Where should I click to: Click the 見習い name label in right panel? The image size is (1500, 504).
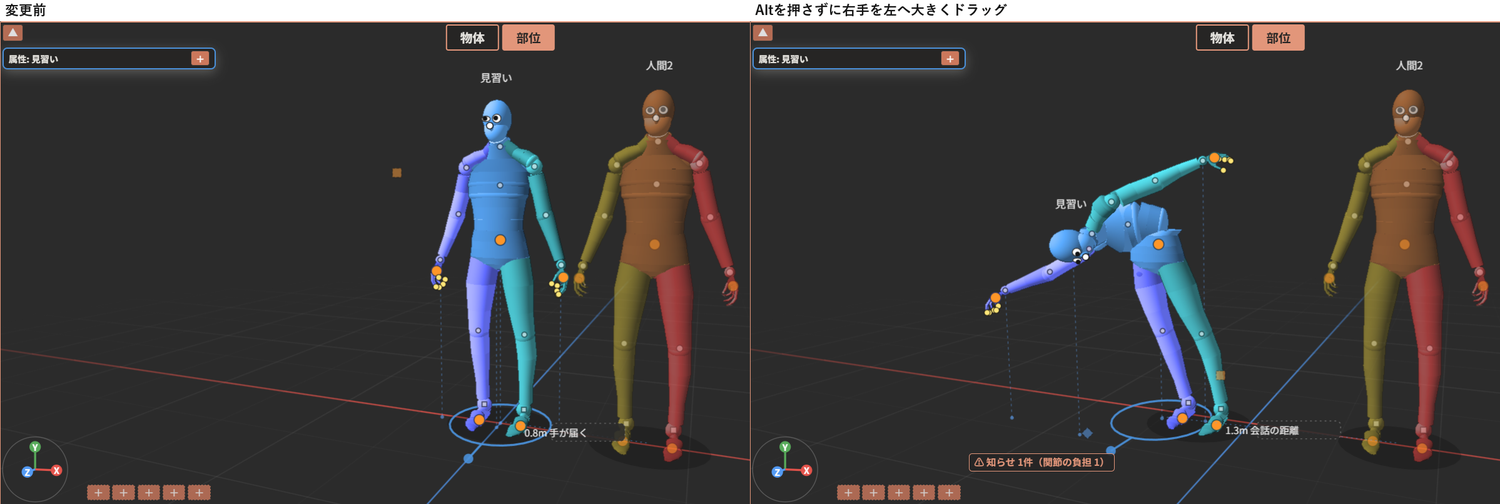point(1071,204)
